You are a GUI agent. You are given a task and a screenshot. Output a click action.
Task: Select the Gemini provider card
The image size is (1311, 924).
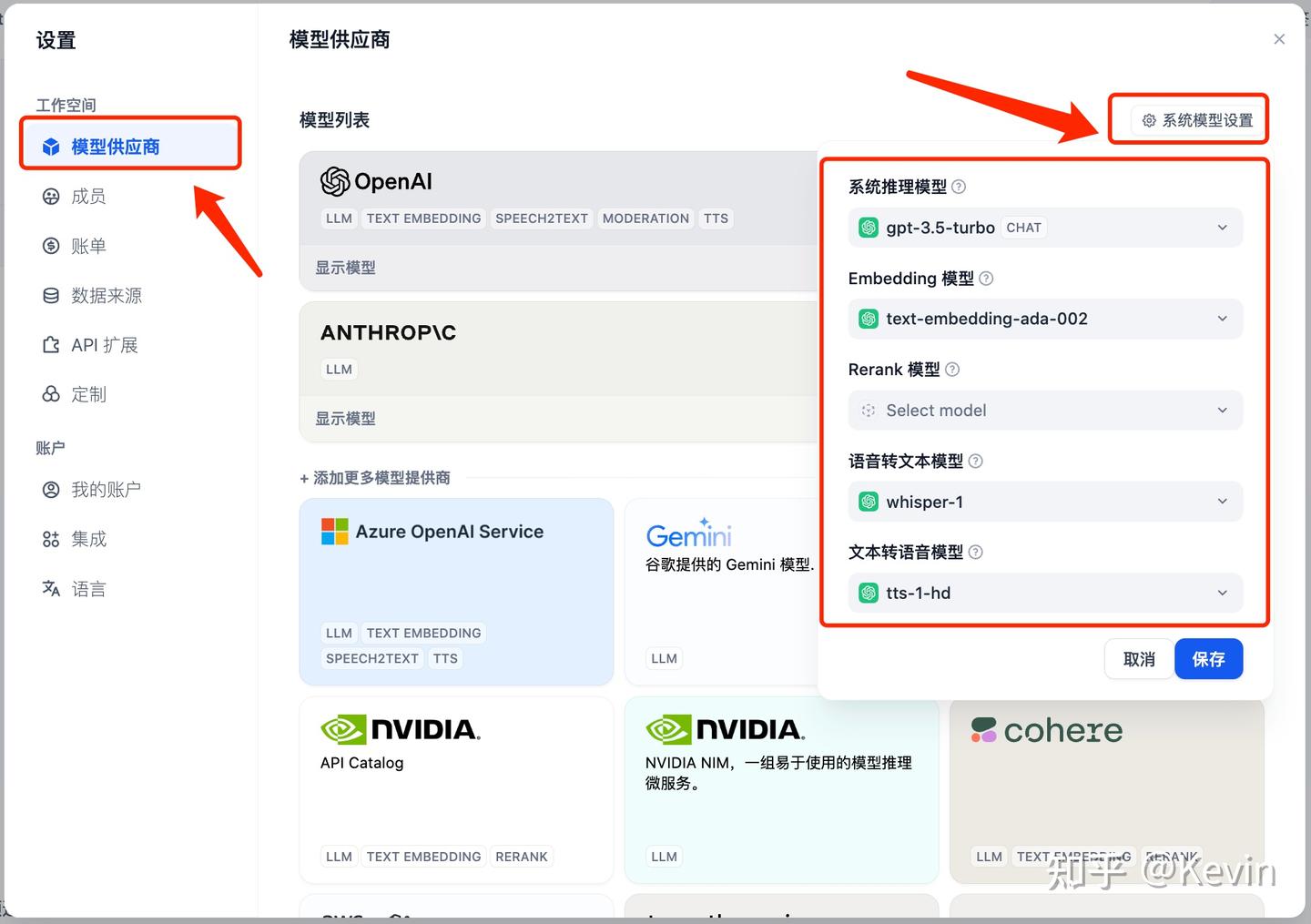point(721,592)
